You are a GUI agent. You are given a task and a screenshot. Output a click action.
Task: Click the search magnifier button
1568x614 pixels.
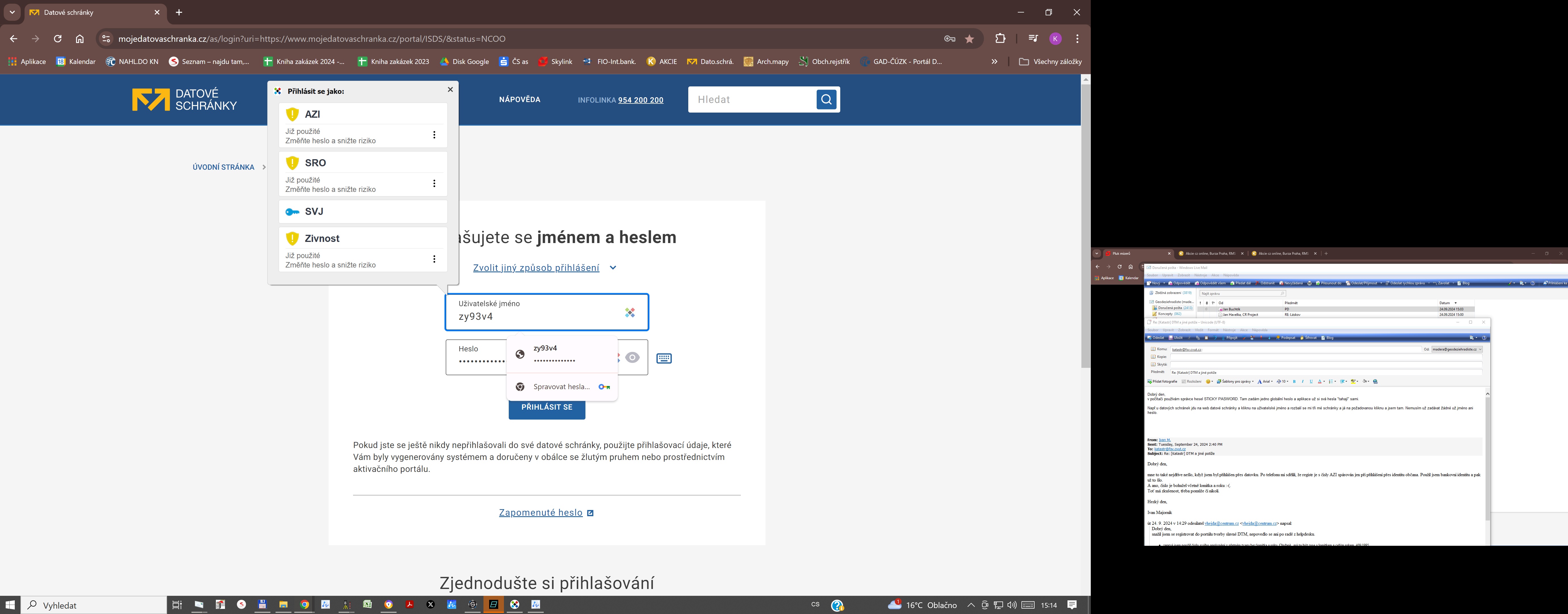pyautogui.click(x=826, y=99)
